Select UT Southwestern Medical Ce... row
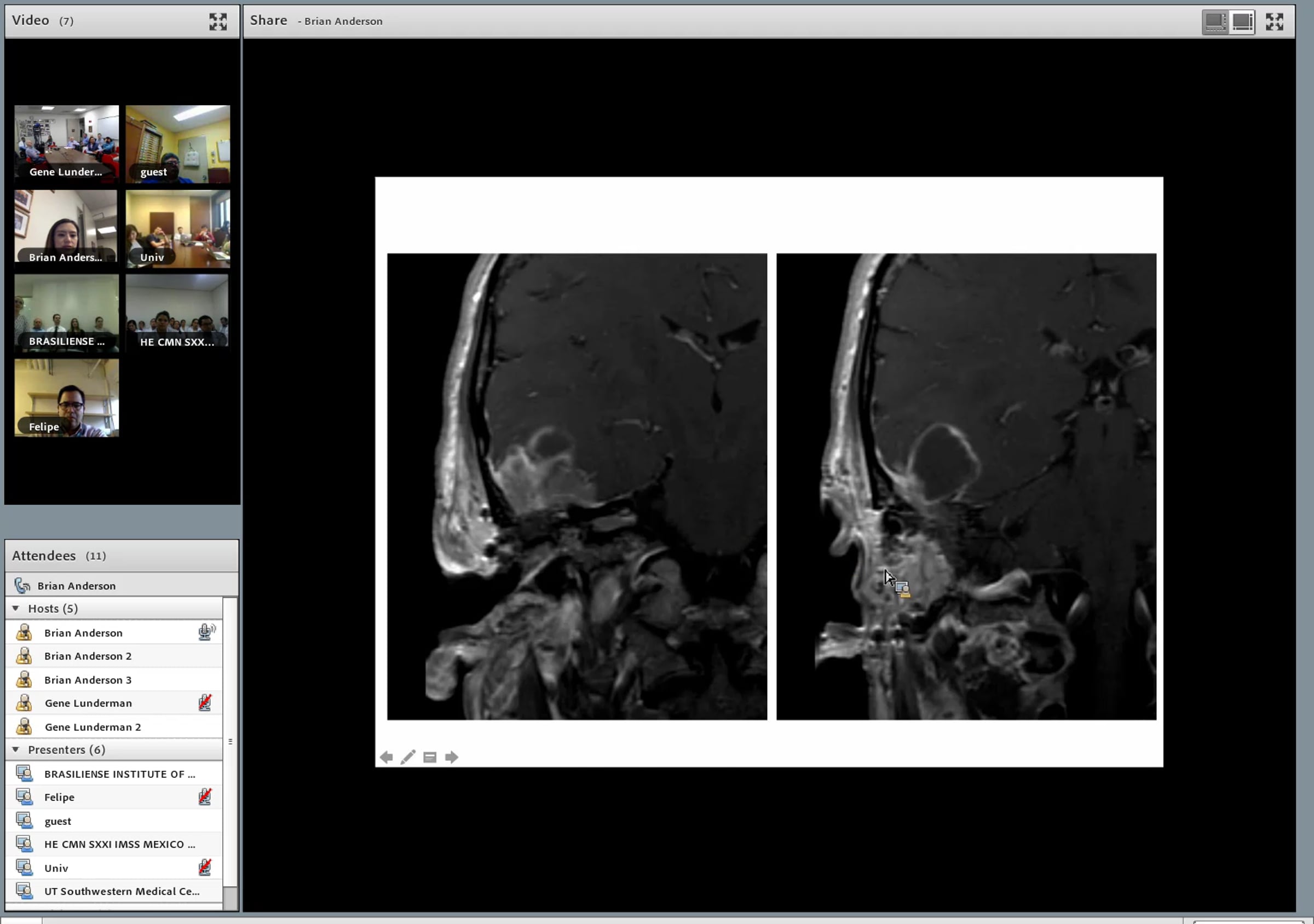Viewport: 1314px width, 924px height. [x=114, y=891]
